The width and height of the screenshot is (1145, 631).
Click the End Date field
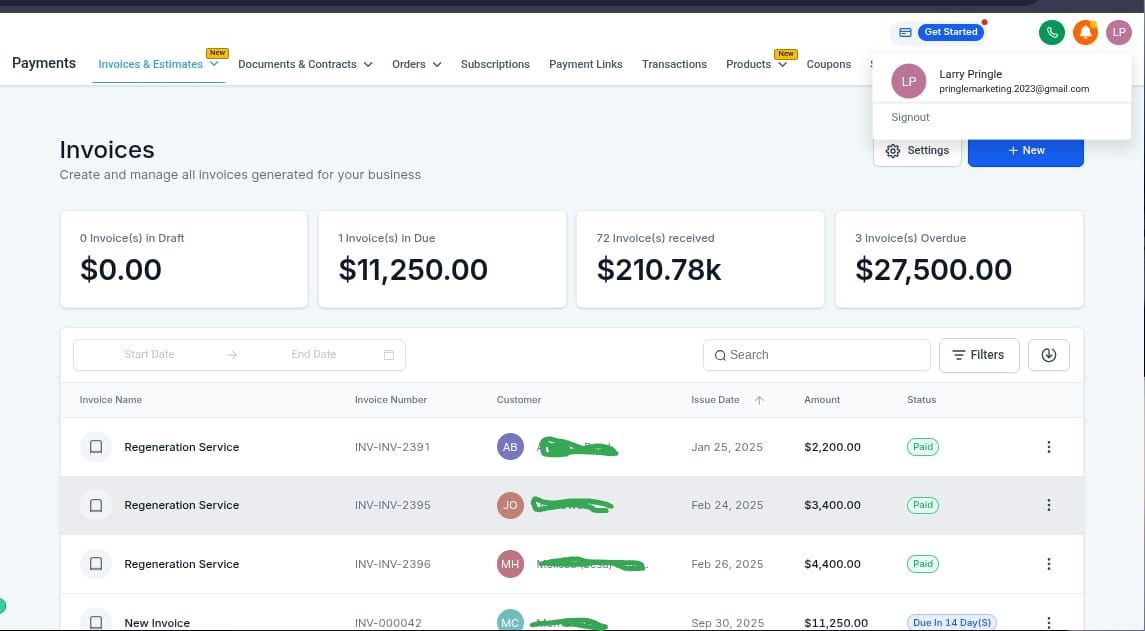tap(314, 355)
